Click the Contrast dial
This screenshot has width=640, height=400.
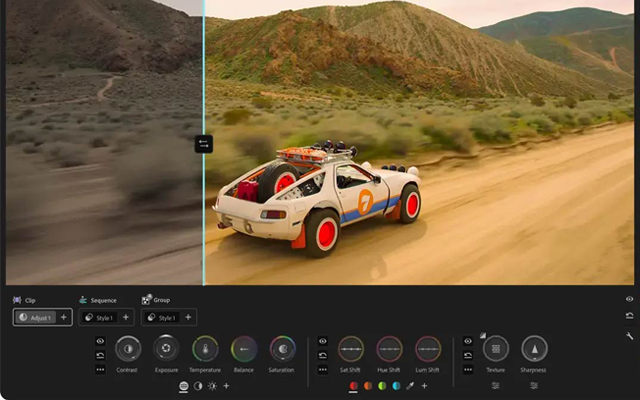coord(128,349)
